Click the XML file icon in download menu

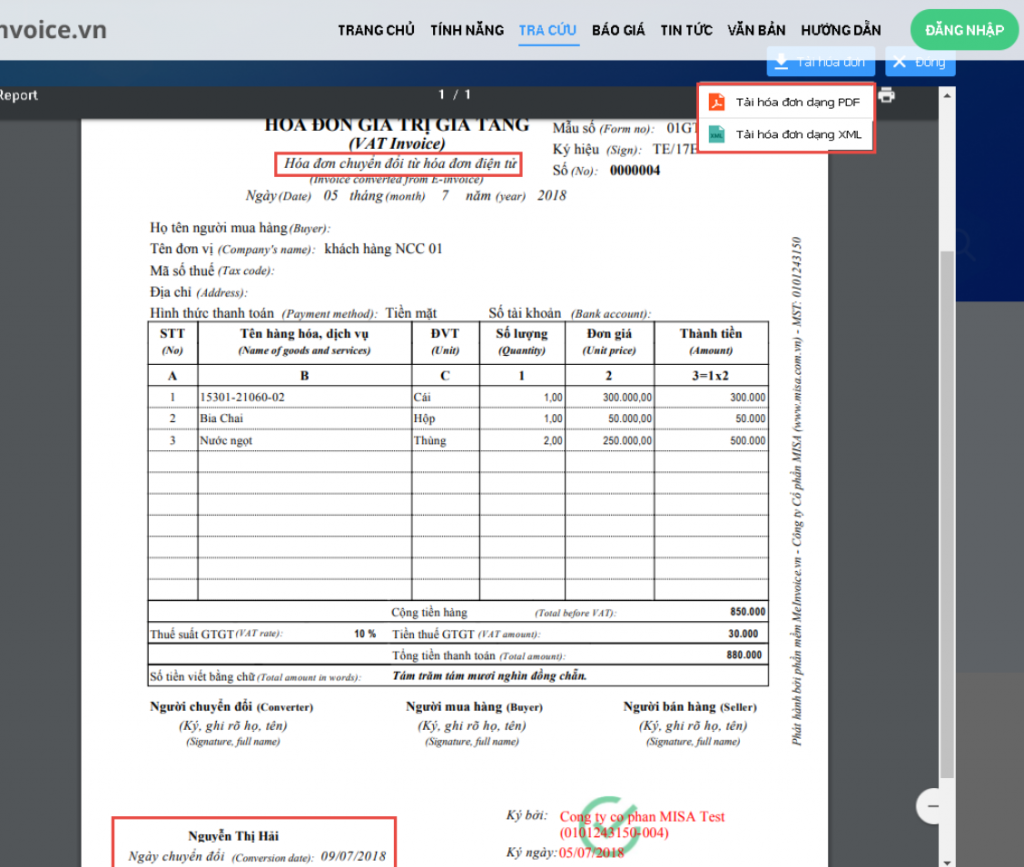click(x=717, y=134)
